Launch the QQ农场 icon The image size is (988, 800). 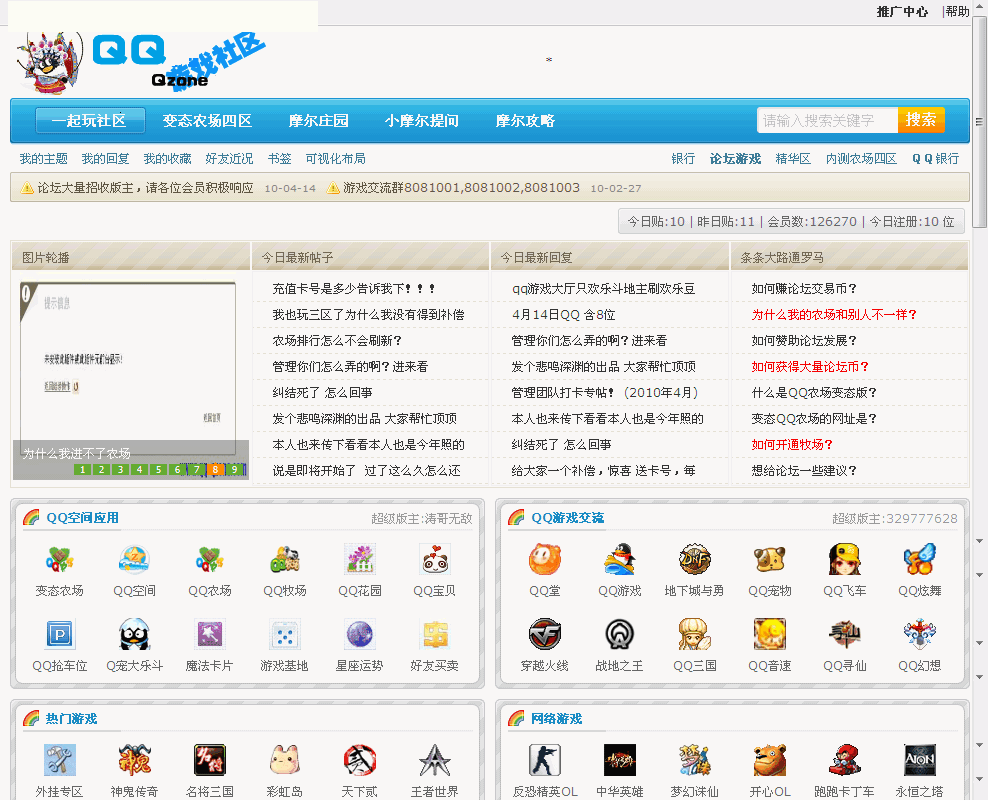pyautogui.click(x=210, y=559)
